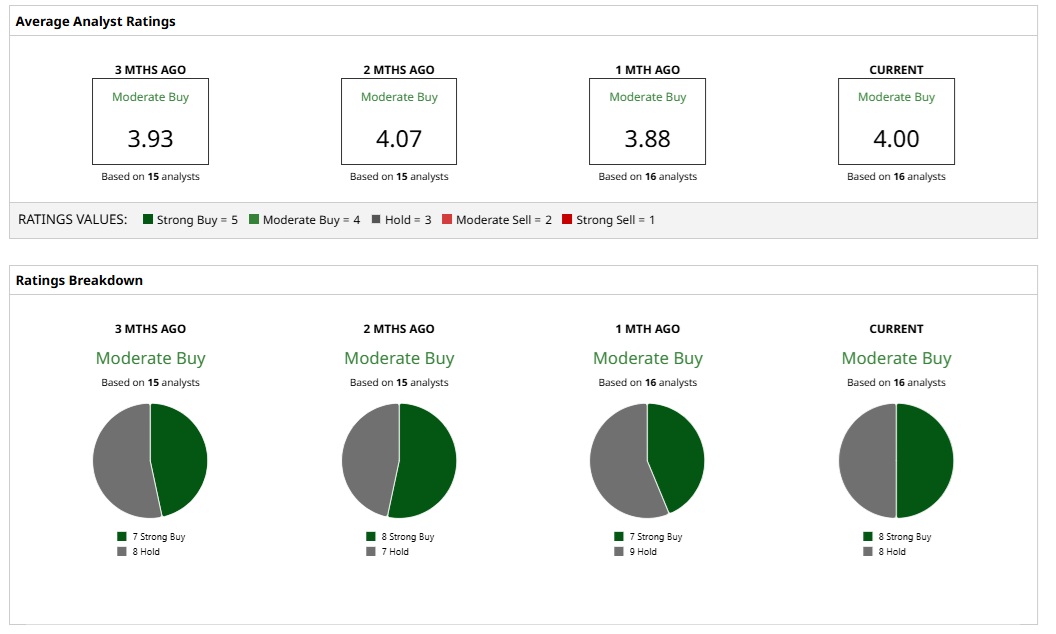Viewport: 1056px width, 634px height.
Task: Click the Average Analyst Ratings section header
Action: (96, 22)
